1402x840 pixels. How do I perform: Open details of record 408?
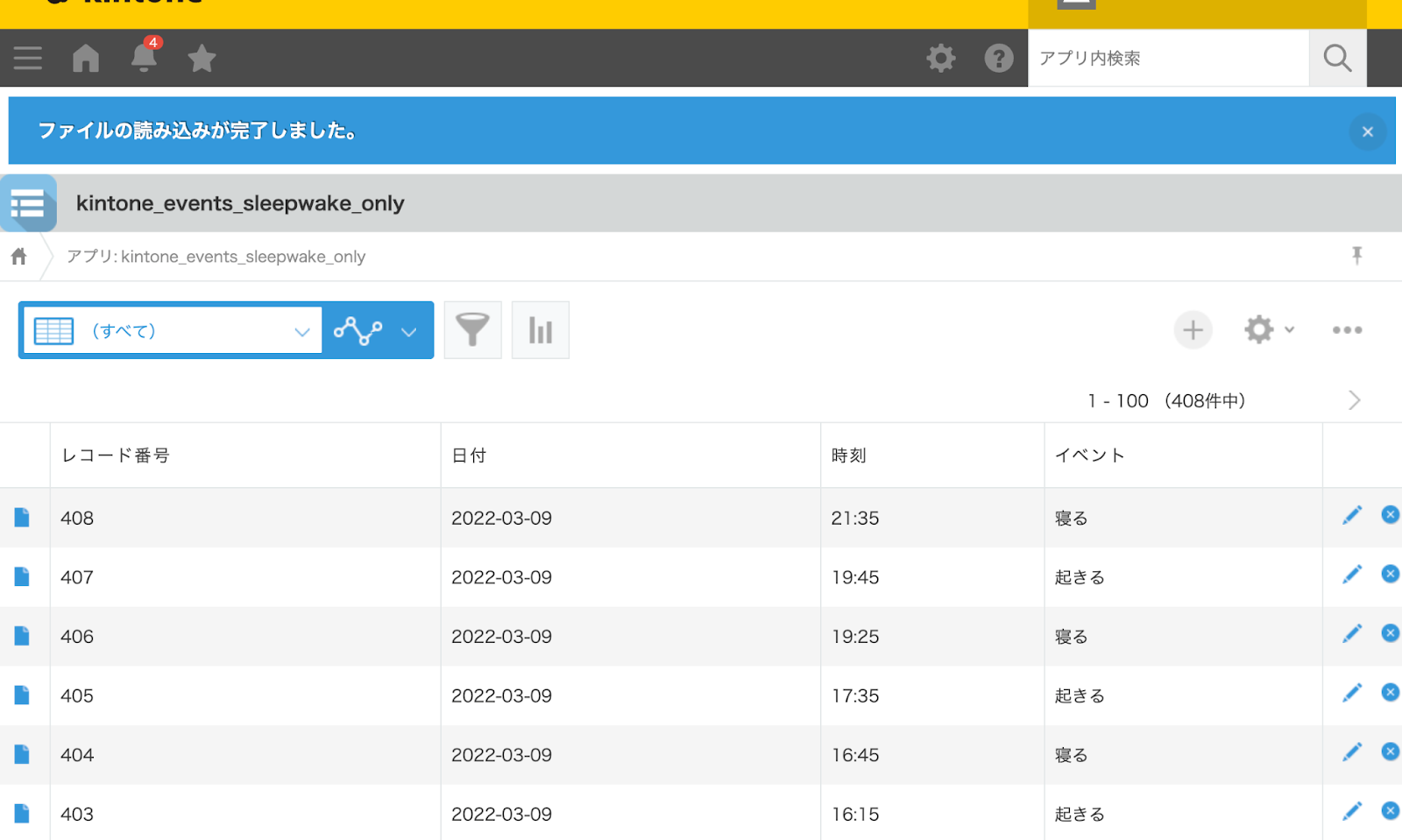coord(22,518)
